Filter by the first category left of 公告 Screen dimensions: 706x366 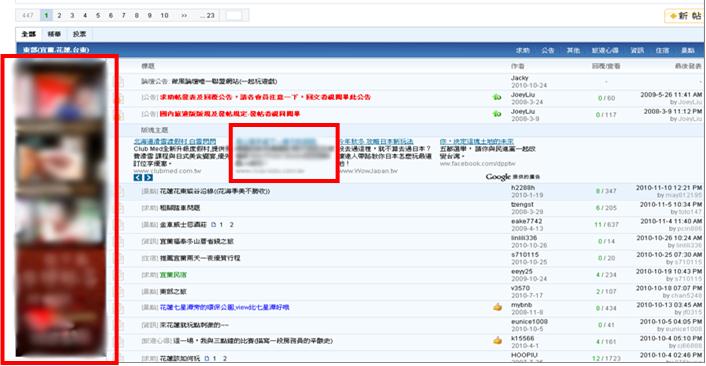522,50
